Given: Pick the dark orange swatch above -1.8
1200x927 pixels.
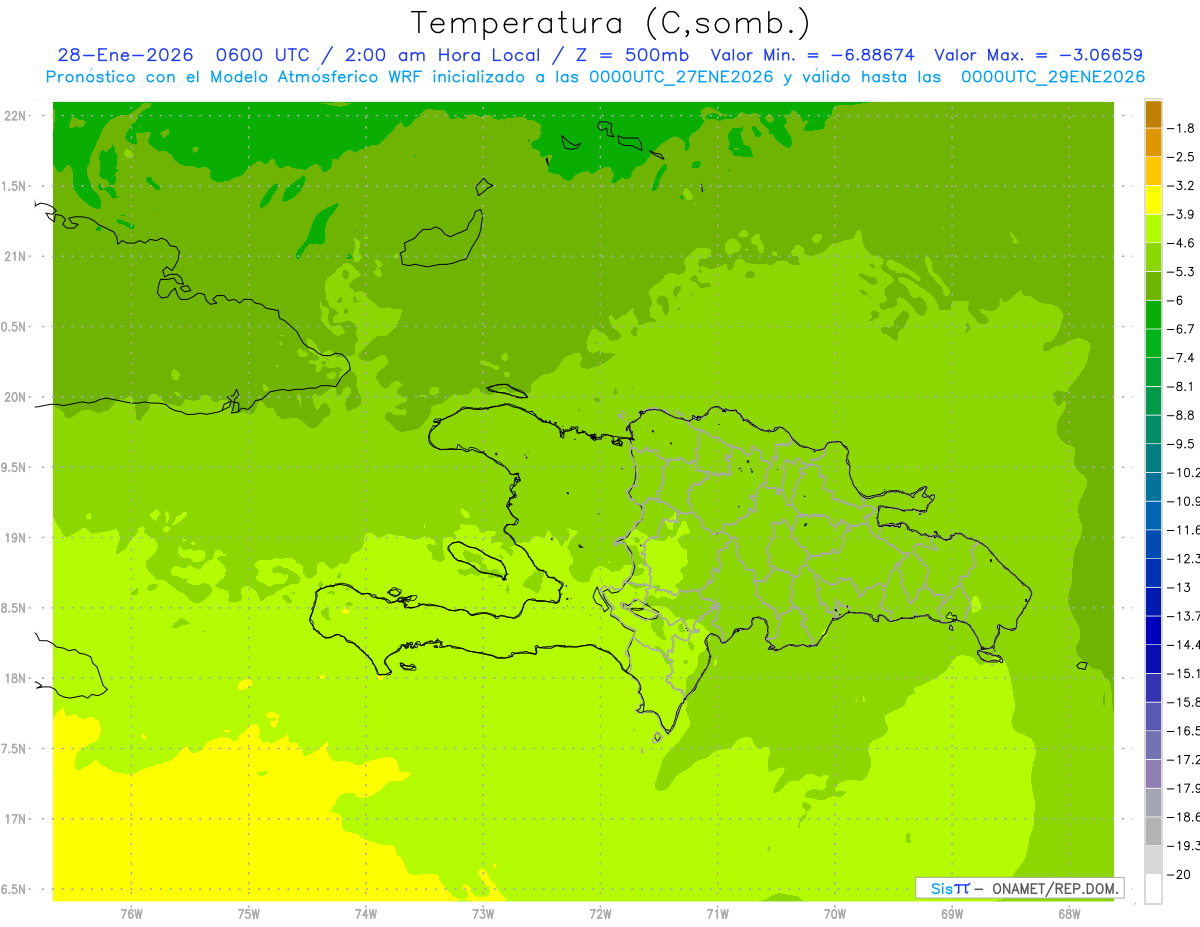Looking at the screenshot, I should (x=1153, y=113).
